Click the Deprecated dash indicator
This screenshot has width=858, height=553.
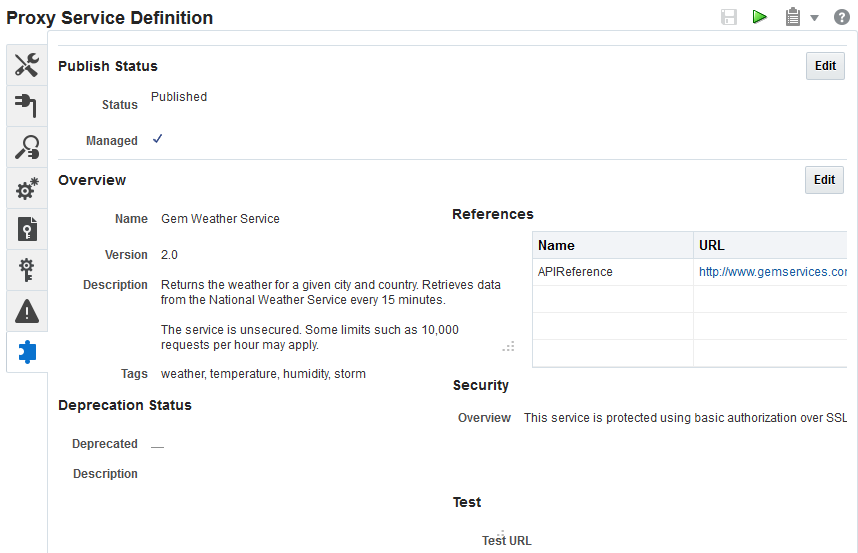158,447
